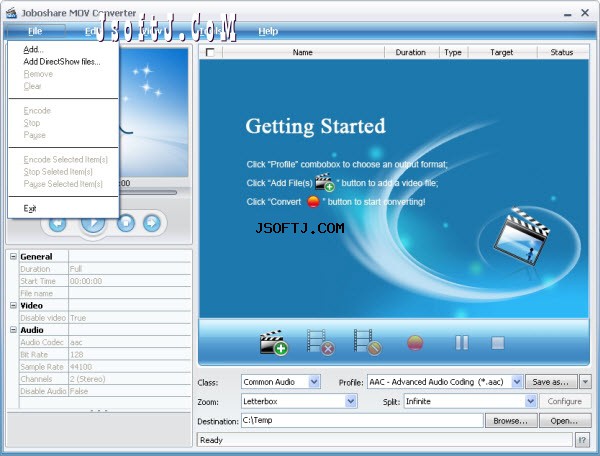Screen dimensions: 600x456
Task: Click the File name property row
Action: point(105,293)
